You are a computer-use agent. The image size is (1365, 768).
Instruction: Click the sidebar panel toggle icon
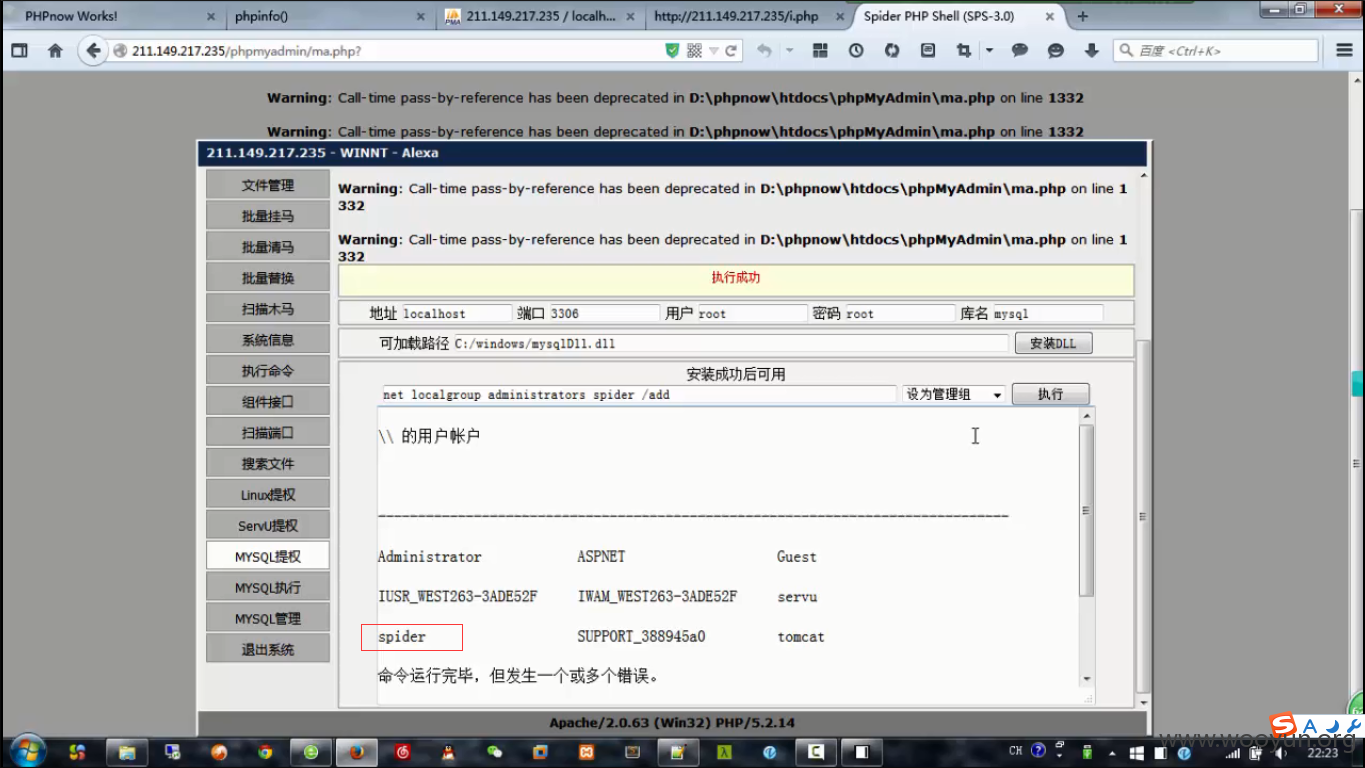[x=19, y=50]
